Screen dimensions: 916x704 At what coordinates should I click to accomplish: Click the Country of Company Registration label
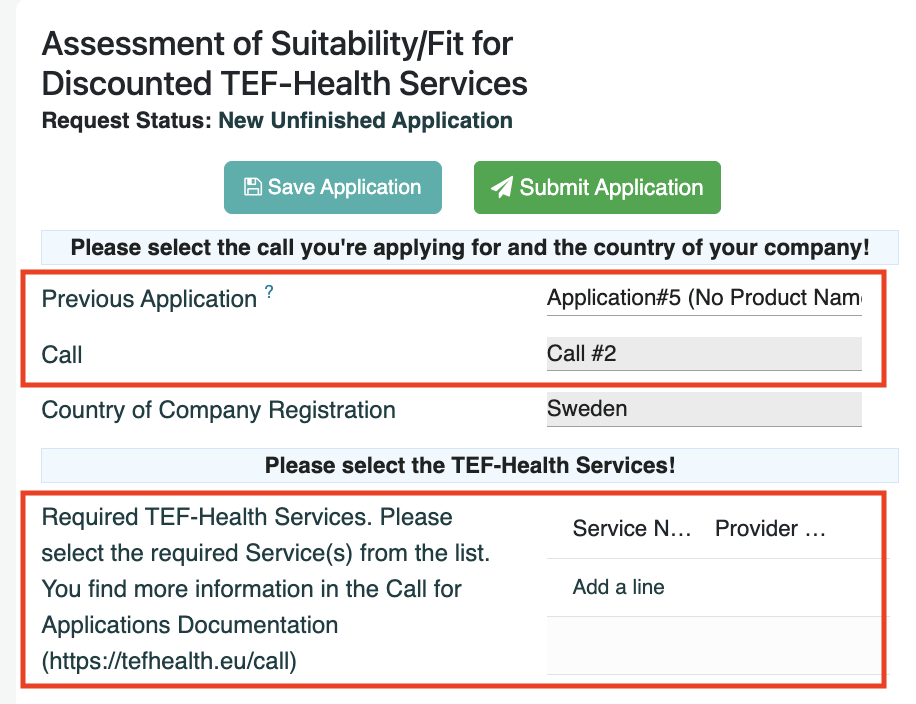coord(218,410)
